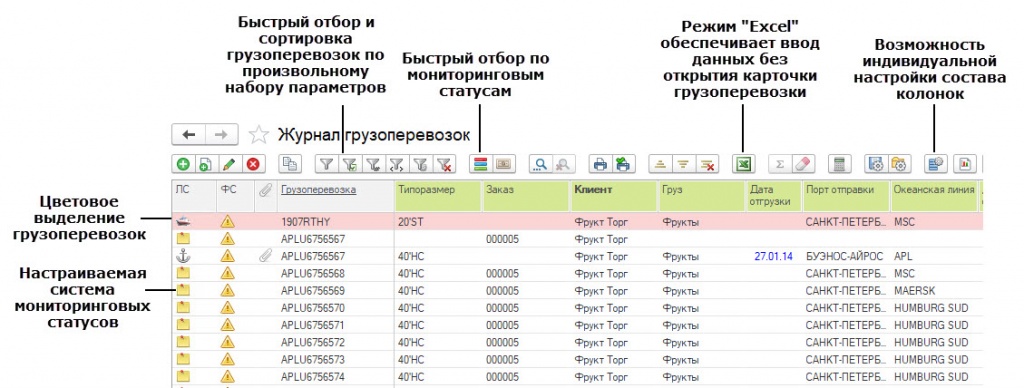The image size is (1024, 388).
Task: Click the shipping date 27.01.14
Action: point(773,256)
